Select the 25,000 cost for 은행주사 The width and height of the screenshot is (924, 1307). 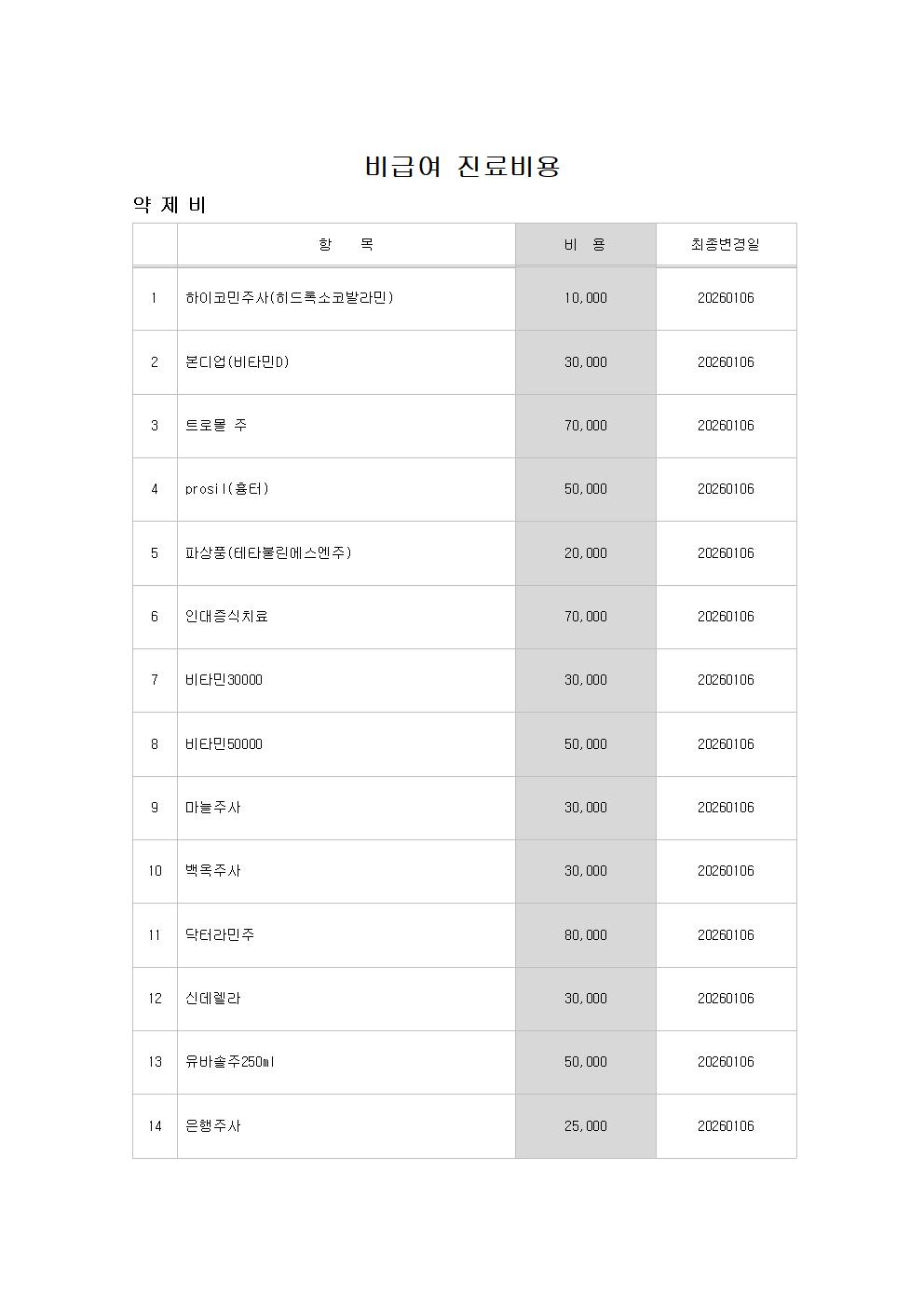coord(585,1126)
